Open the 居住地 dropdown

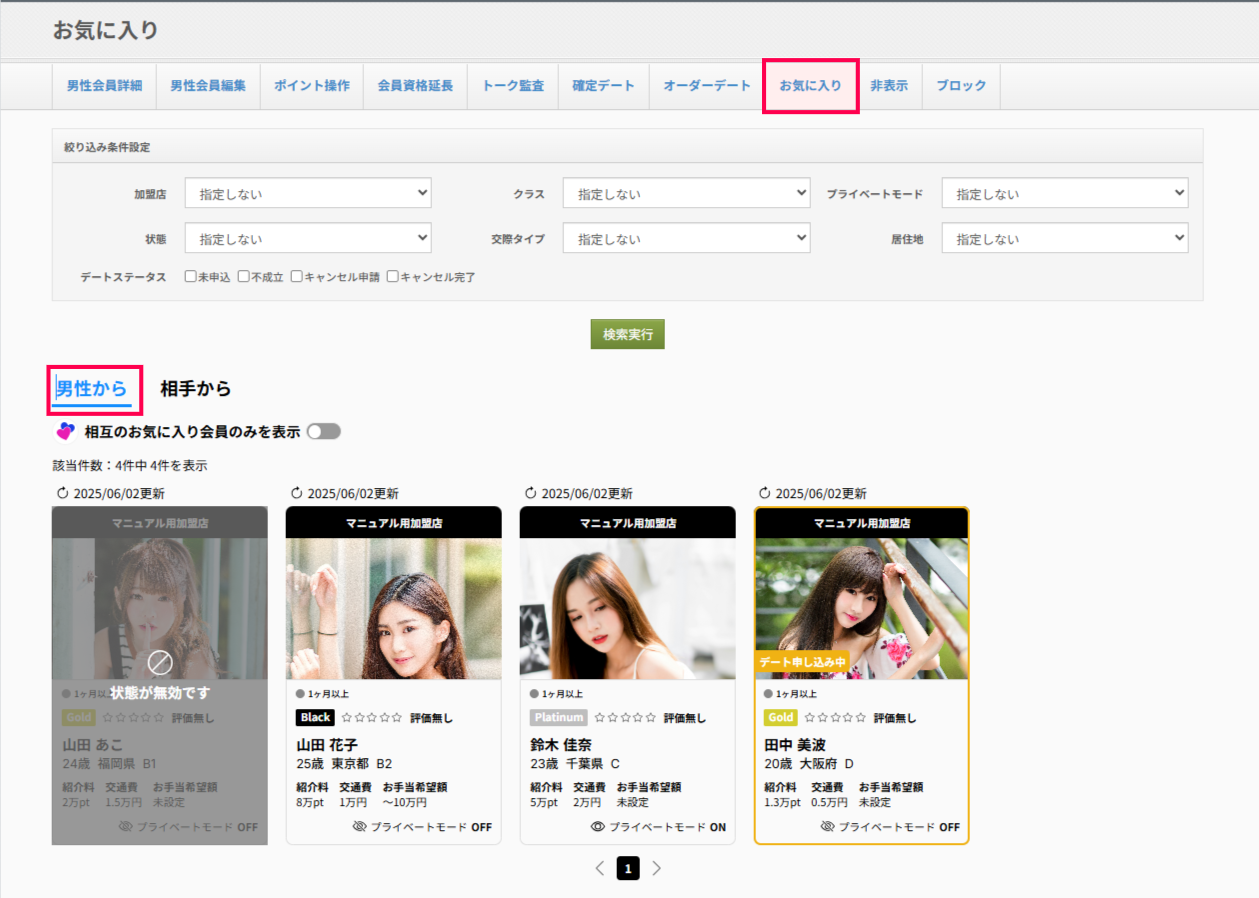pos(1065,238)
